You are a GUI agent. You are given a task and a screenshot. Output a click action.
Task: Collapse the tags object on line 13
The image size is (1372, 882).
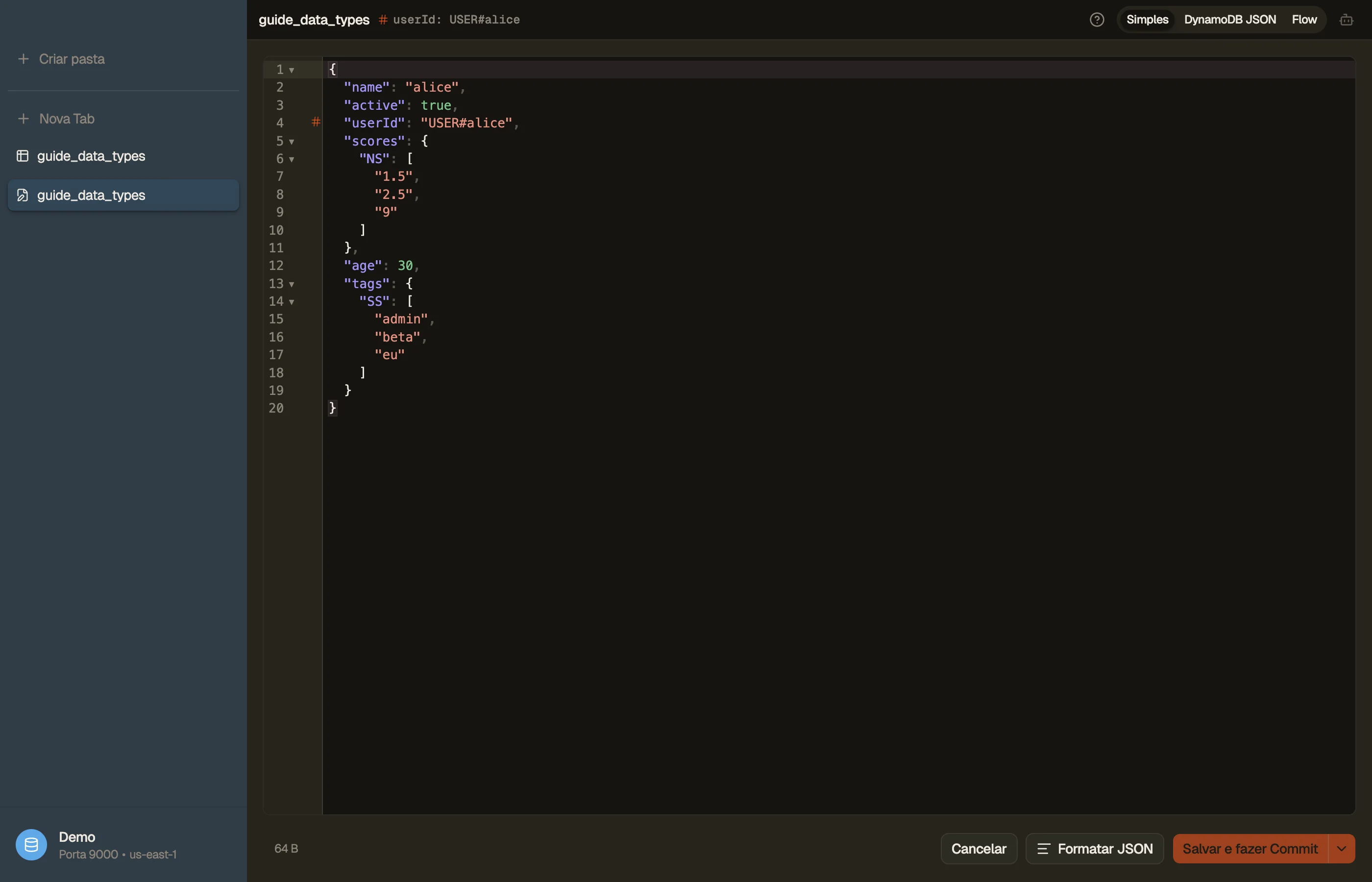click(x=292, y=284)
